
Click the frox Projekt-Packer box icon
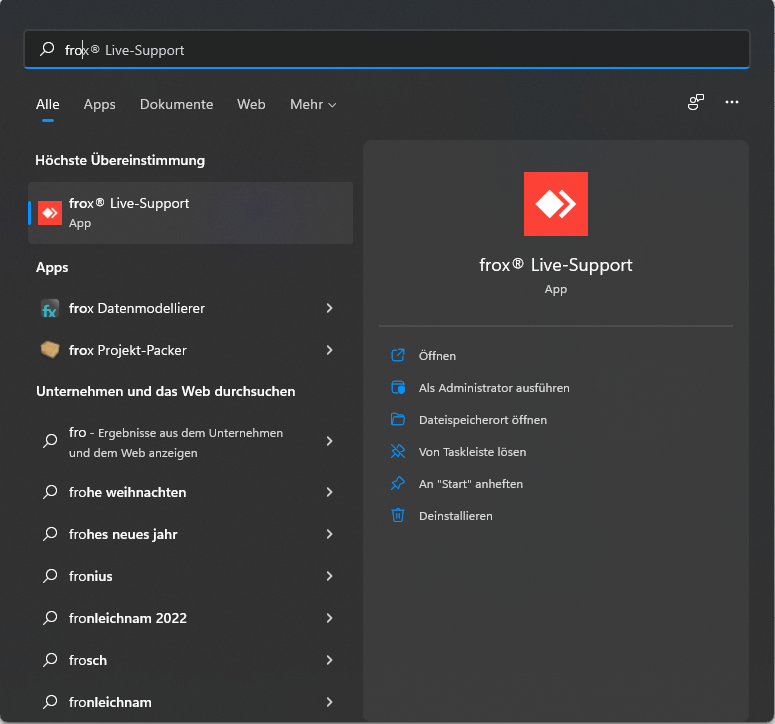click(x=50, y=350)
